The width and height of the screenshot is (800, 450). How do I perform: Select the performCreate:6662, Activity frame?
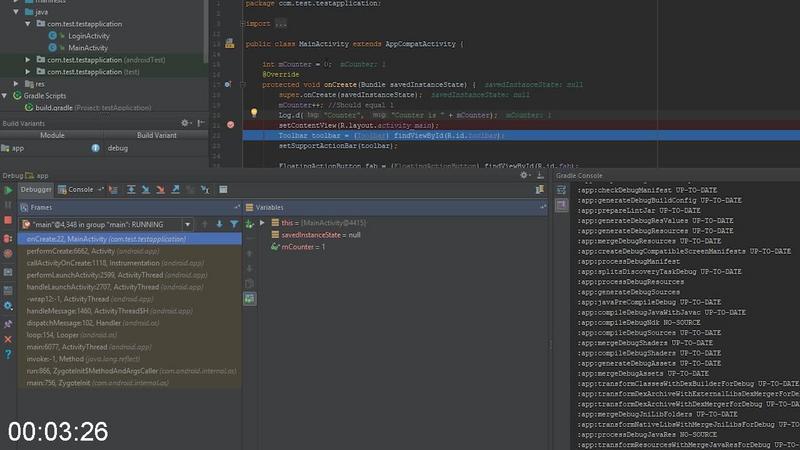(x=130, y=251)
